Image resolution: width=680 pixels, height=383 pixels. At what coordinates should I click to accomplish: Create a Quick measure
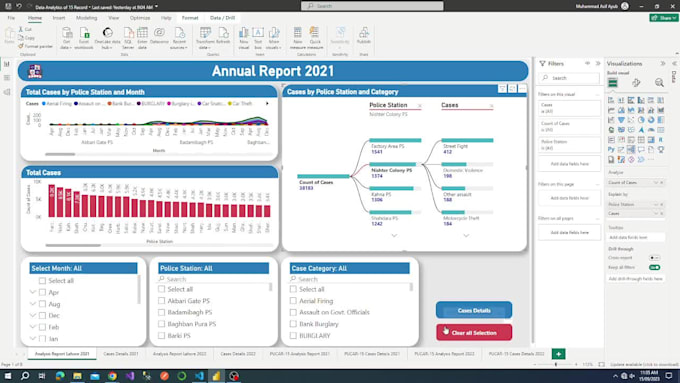[x=315, y=37]
